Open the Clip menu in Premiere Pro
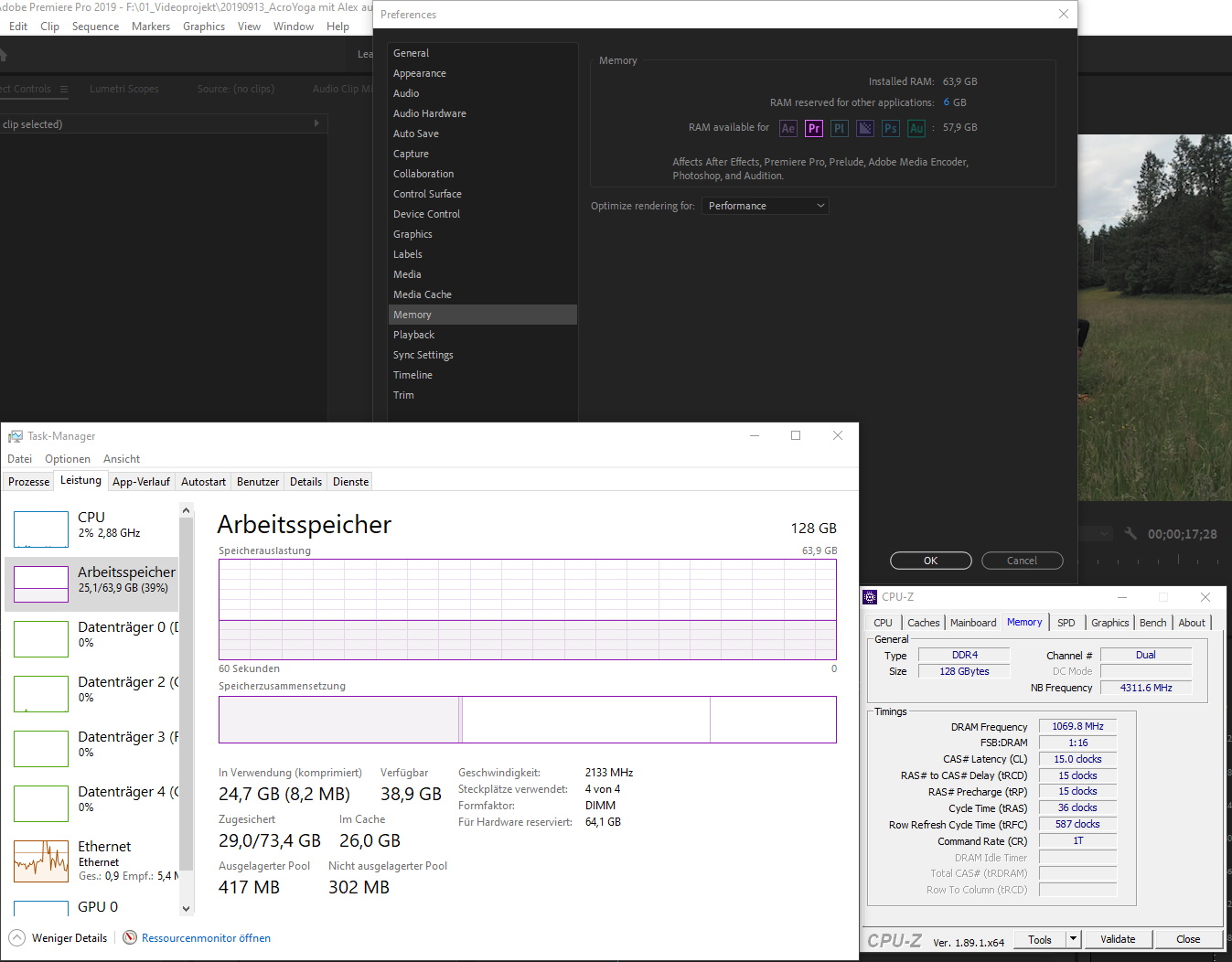1232x962 pixels. (50, 27)
